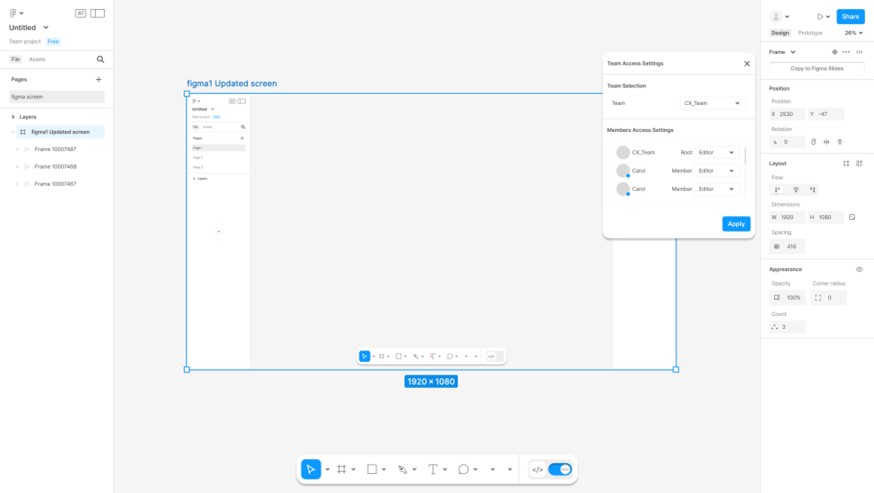Switch to the Prototype tab
The height and width of the screenshot is (493, 874).
pyautogui.click(x=810, y=33)
